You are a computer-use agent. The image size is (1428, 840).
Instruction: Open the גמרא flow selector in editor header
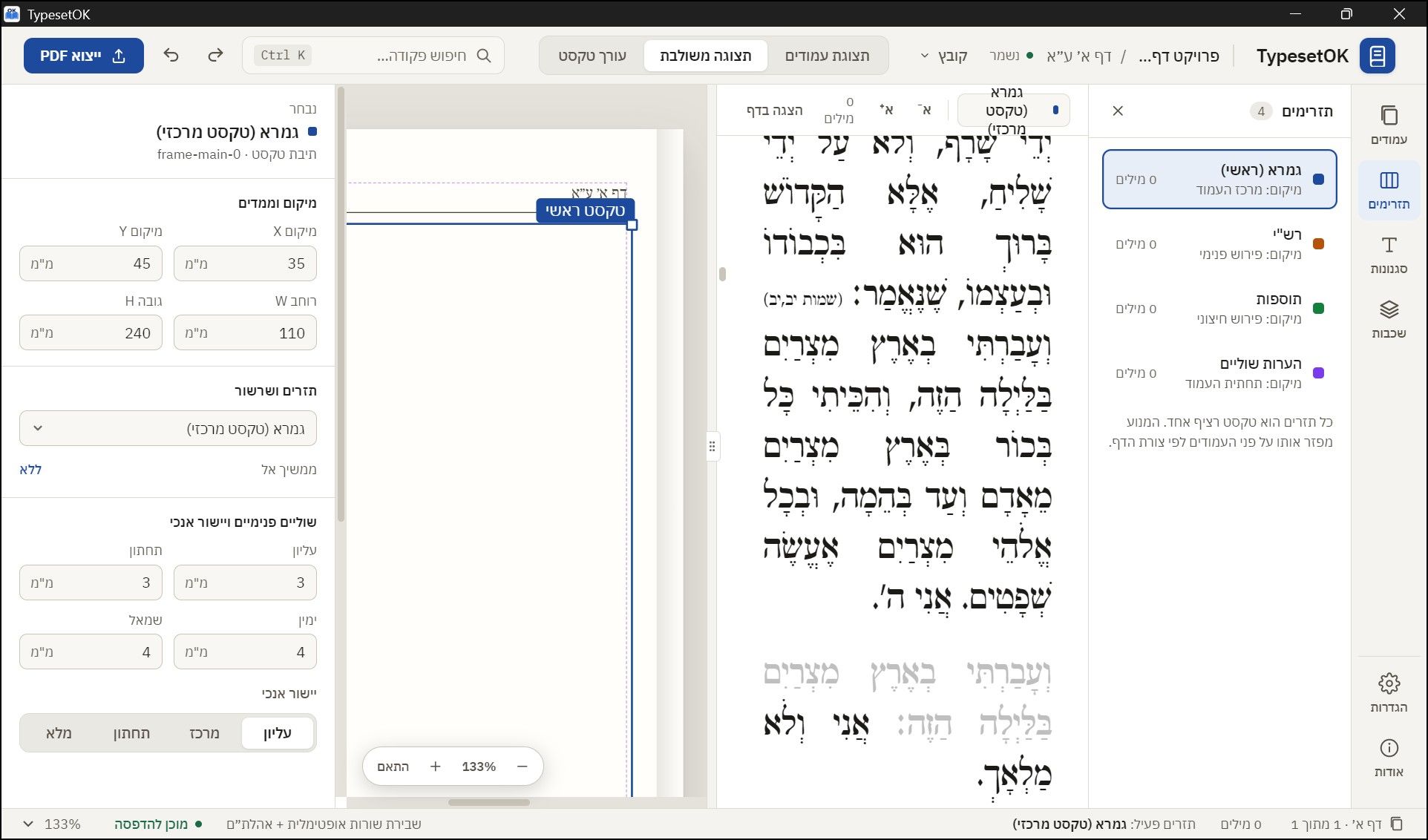[x=1013, y=110]
